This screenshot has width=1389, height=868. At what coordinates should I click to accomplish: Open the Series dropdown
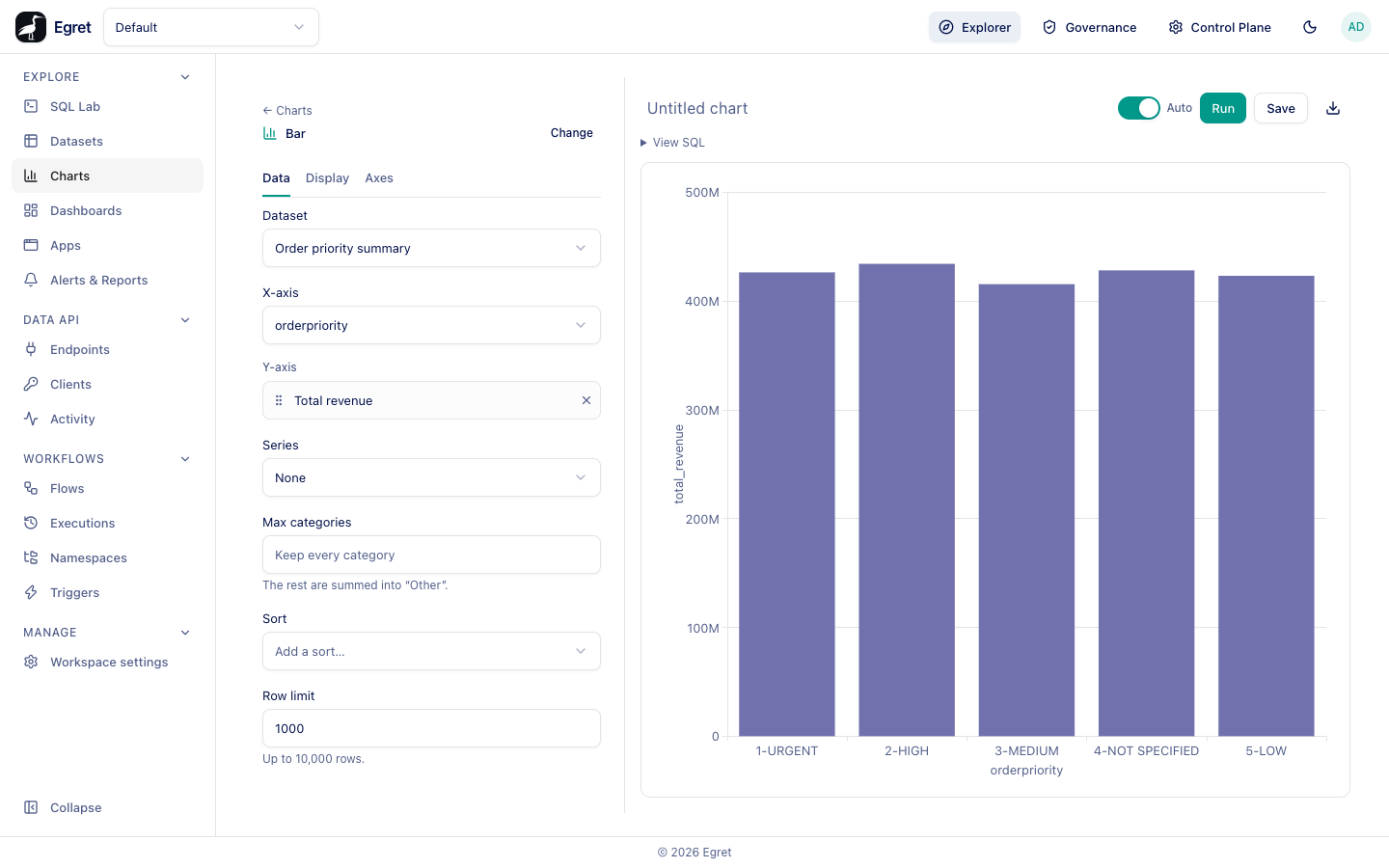point(431,477)
